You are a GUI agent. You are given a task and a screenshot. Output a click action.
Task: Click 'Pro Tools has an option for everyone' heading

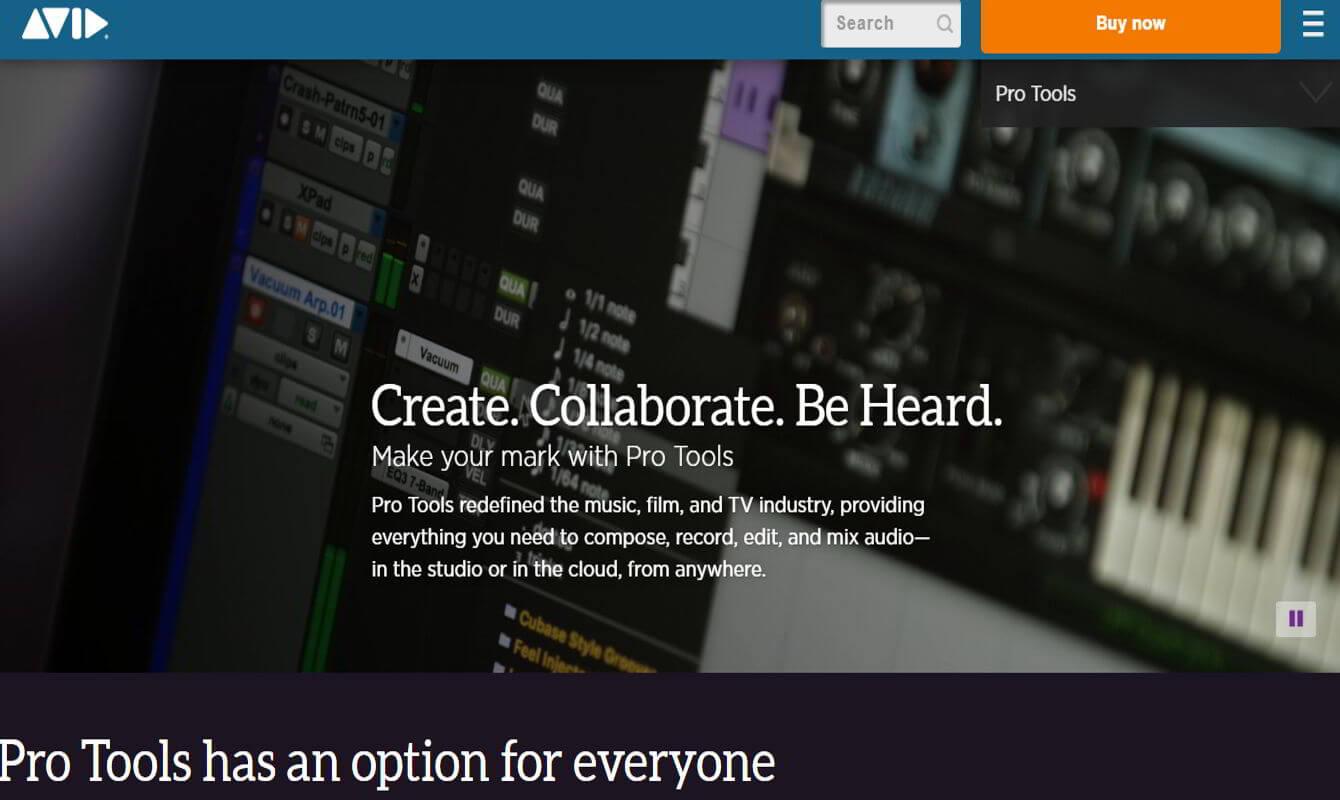click(x=388, y=761)
